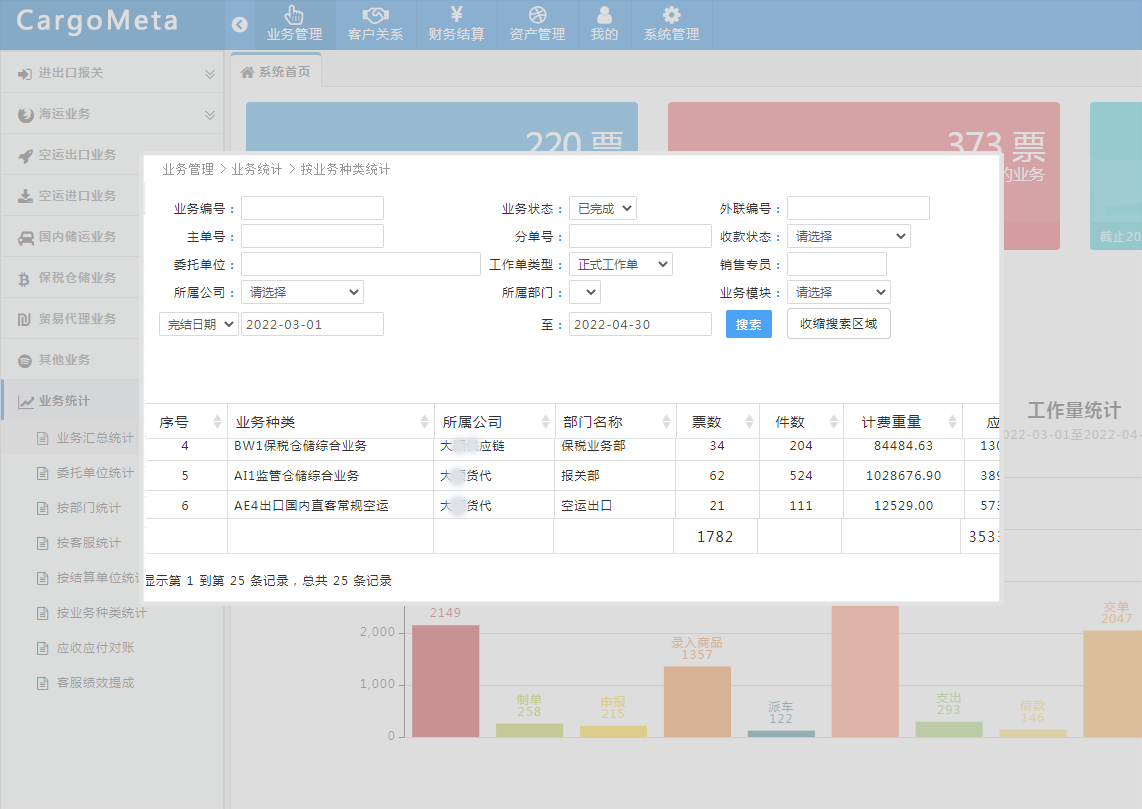Click the 业务统计 chart icon
This screenshot has width=1142, height=809.
pyautogui.click(x=25, y=402)
